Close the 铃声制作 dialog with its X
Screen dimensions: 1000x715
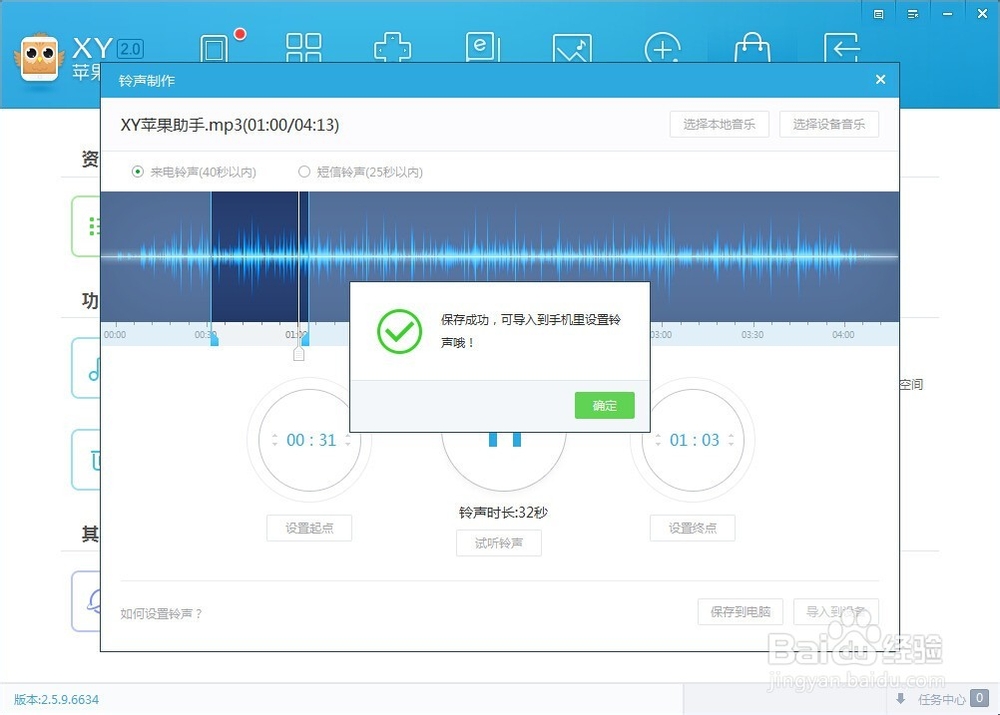point(881,80)
